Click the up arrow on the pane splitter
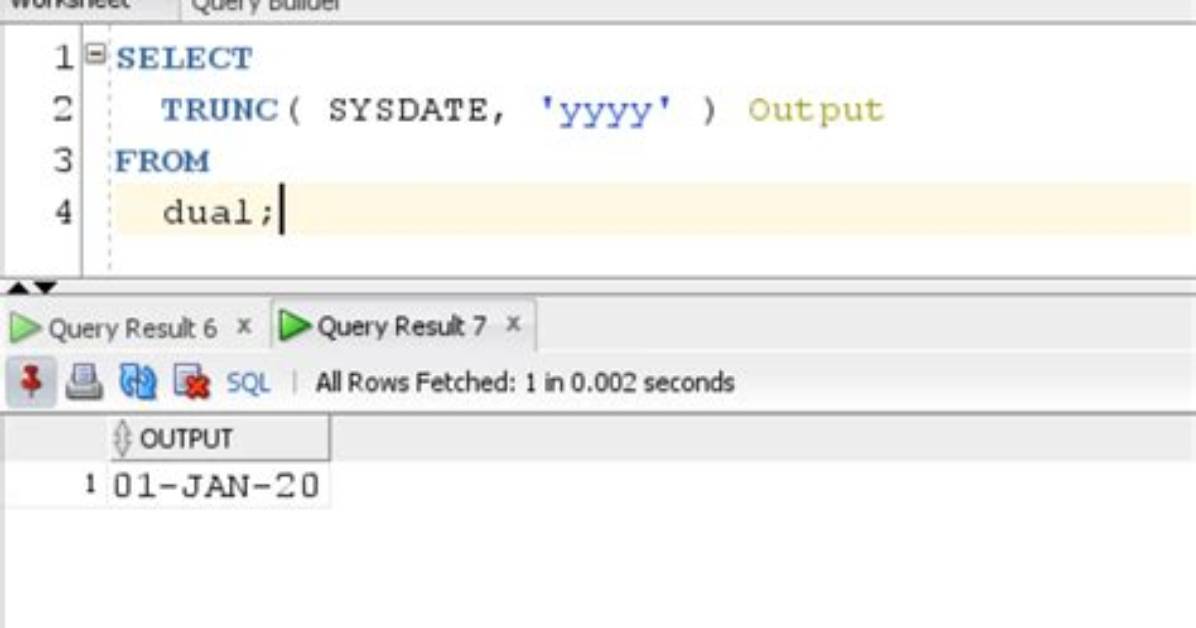The height and width of the screenshot is (628, 1196). [18, 288]
